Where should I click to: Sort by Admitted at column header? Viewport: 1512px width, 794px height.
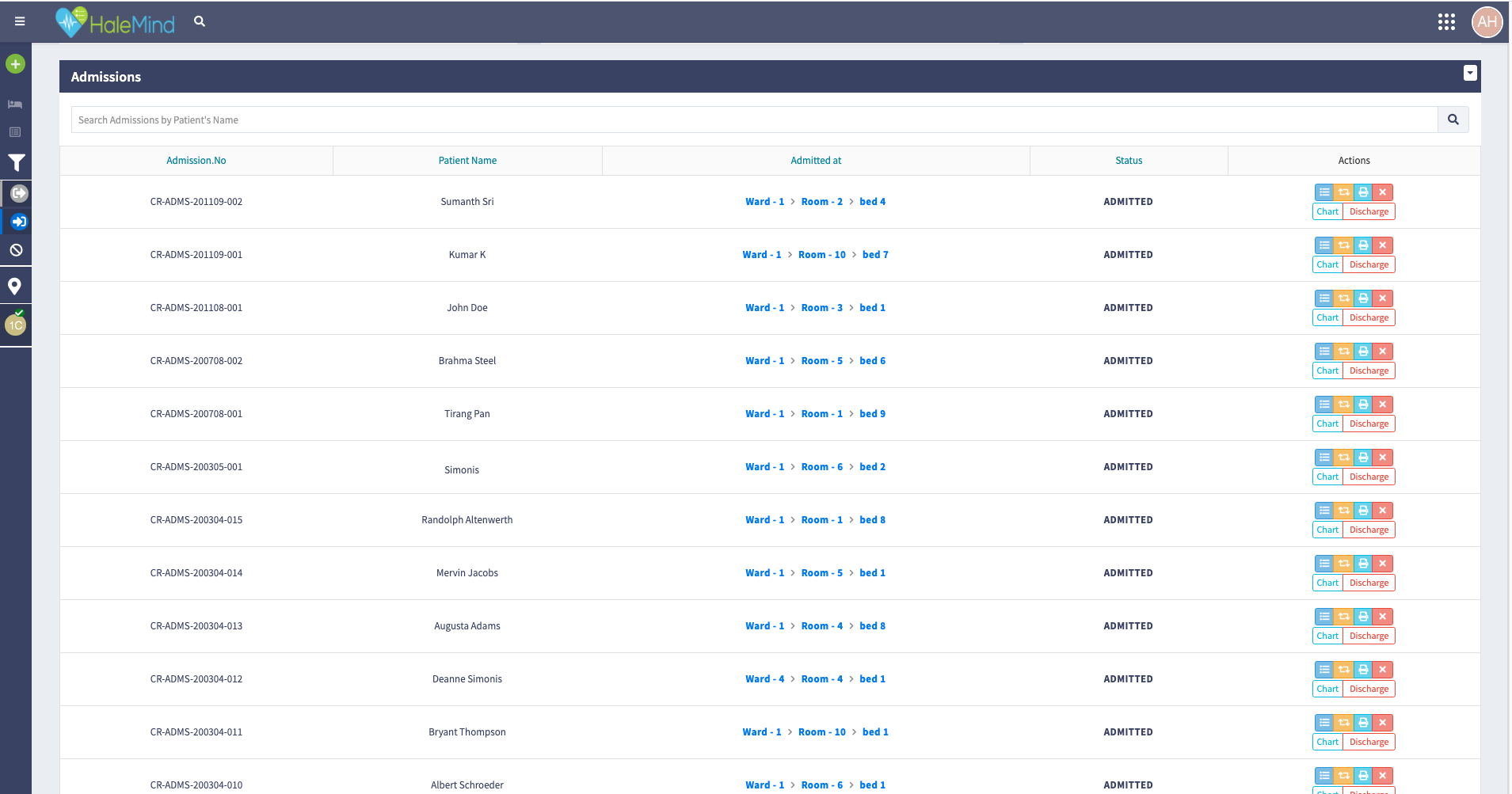point(816,161)
